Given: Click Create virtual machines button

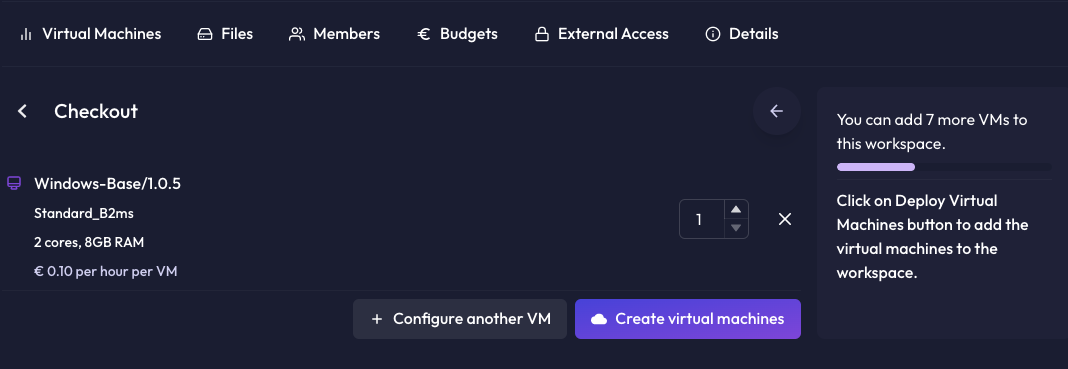Looking at the screenshot, I should coord(688,319).
